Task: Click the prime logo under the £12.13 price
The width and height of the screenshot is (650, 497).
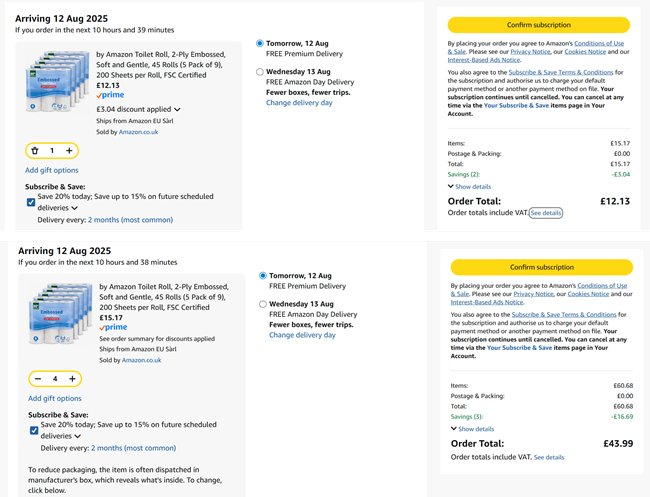Action: (x=111, y=96)
